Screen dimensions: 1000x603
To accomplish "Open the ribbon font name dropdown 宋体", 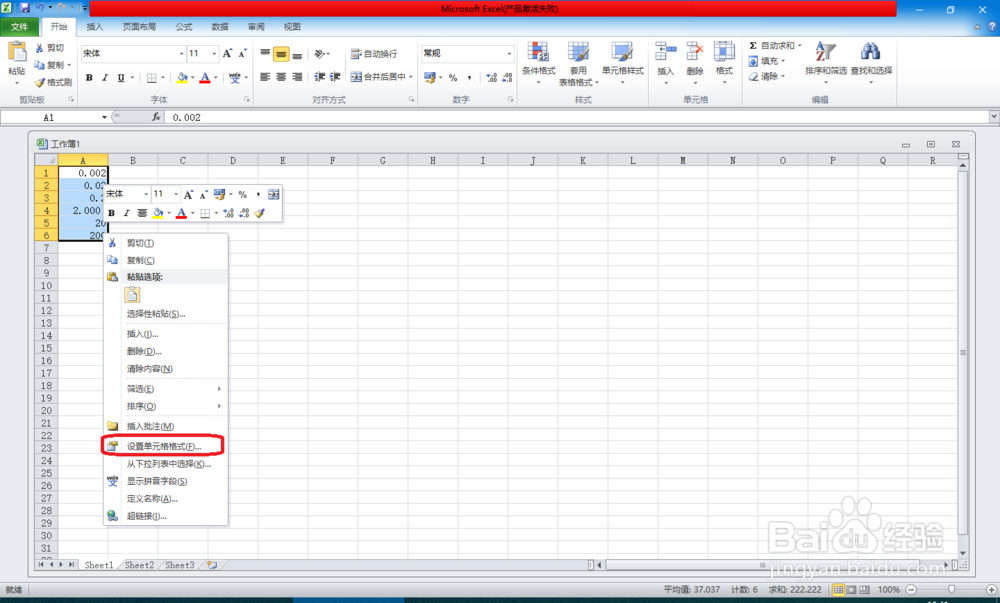I will 181,54.
